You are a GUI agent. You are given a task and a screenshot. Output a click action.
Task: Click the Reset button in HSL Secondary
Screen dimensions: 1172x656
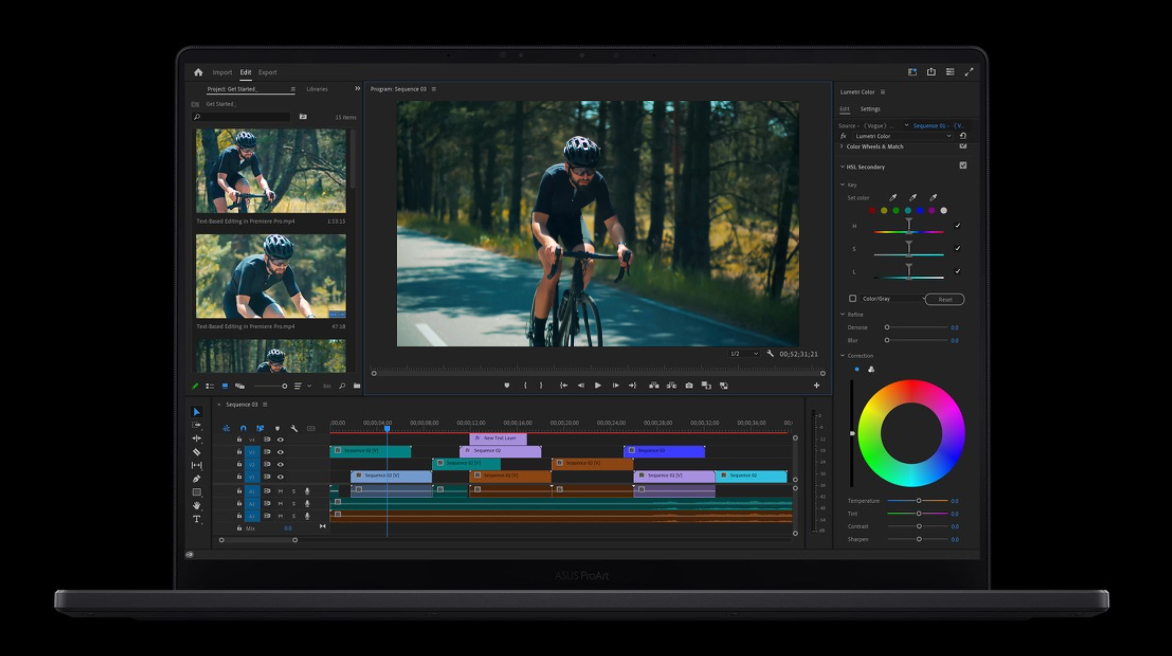tap(944, 299)
